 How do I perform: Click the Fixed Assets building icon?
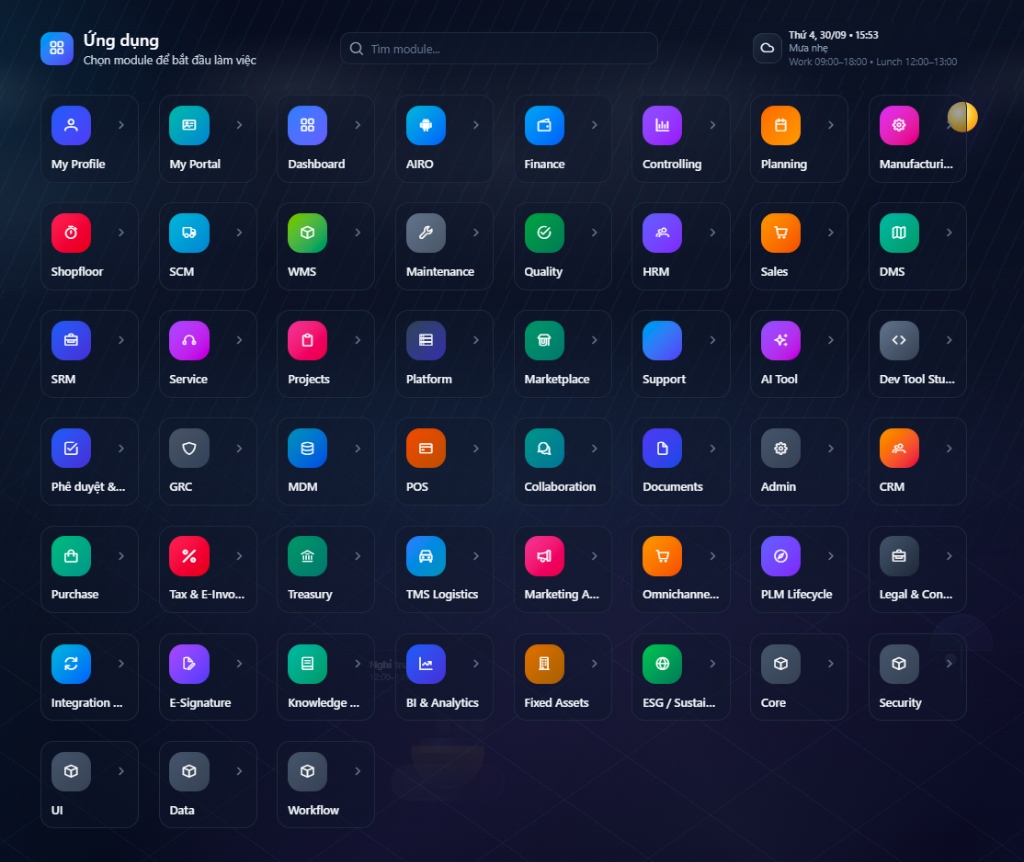pos(544,663)
